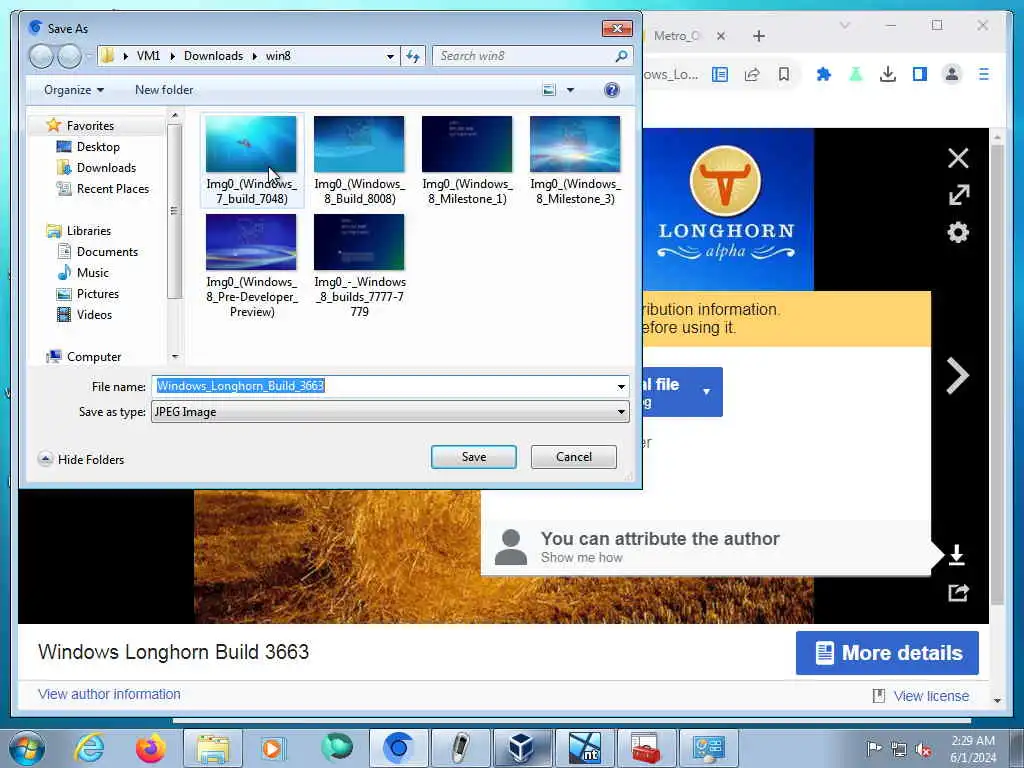This screenshot has width=1024, height=768.
Task: Open Videos library
Action: click(94, 315)
